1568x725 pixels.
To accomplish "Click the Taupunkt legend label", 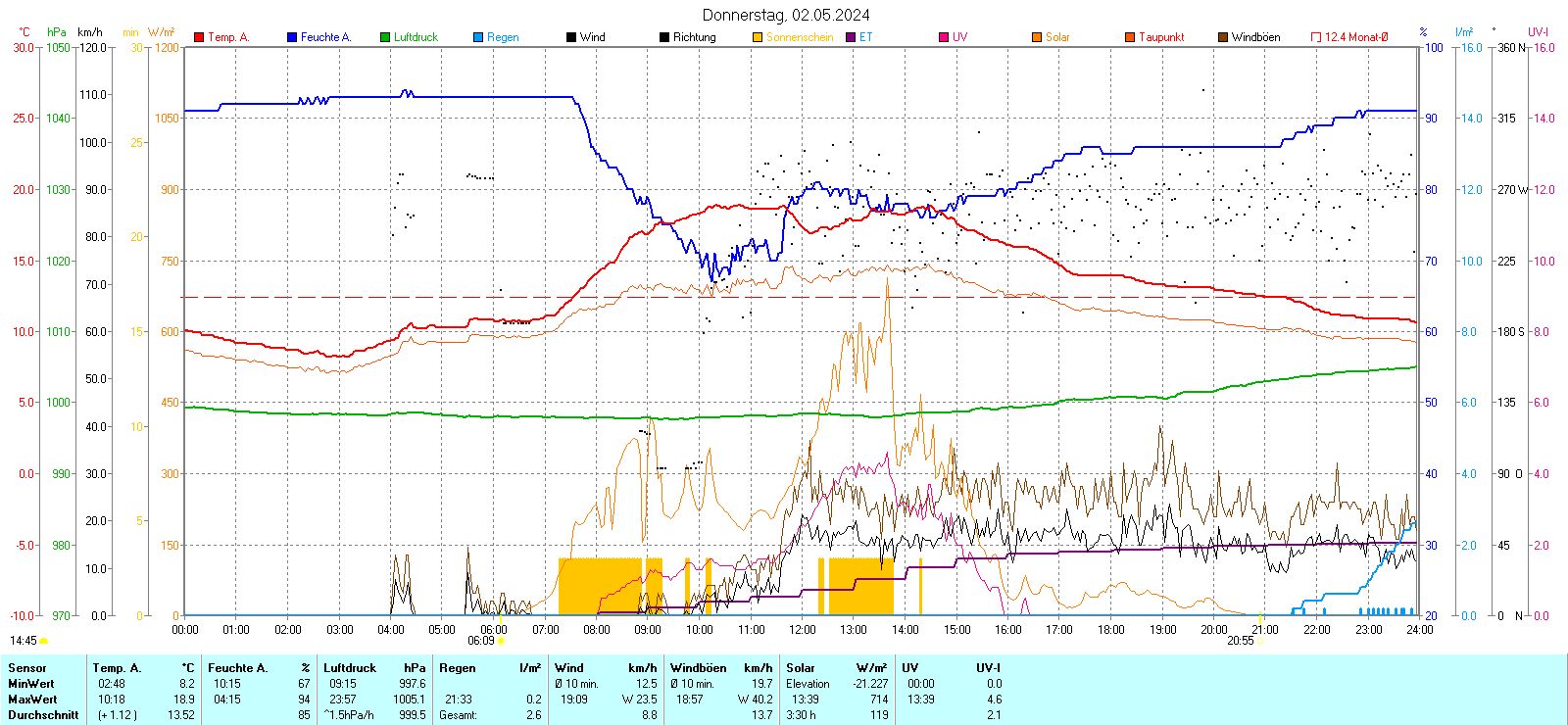I will 1161,37.
